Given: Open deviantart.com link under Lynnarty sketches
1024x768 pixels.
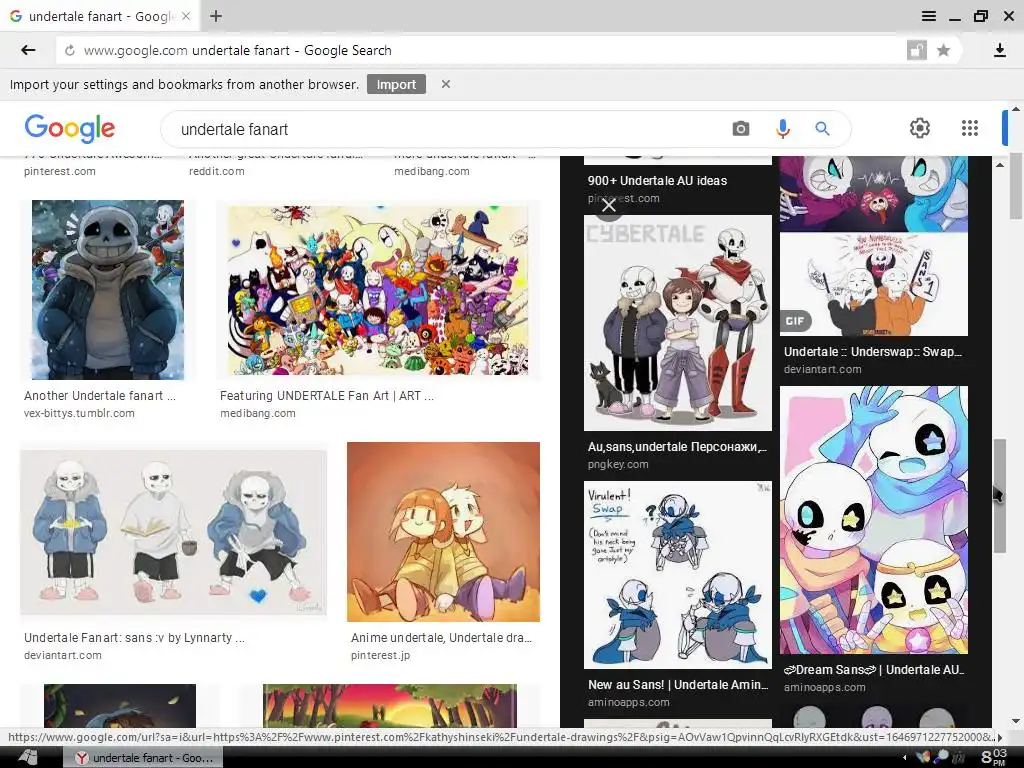Looking at the screenshot, I should pyautogui.click(x=63, y=656).
